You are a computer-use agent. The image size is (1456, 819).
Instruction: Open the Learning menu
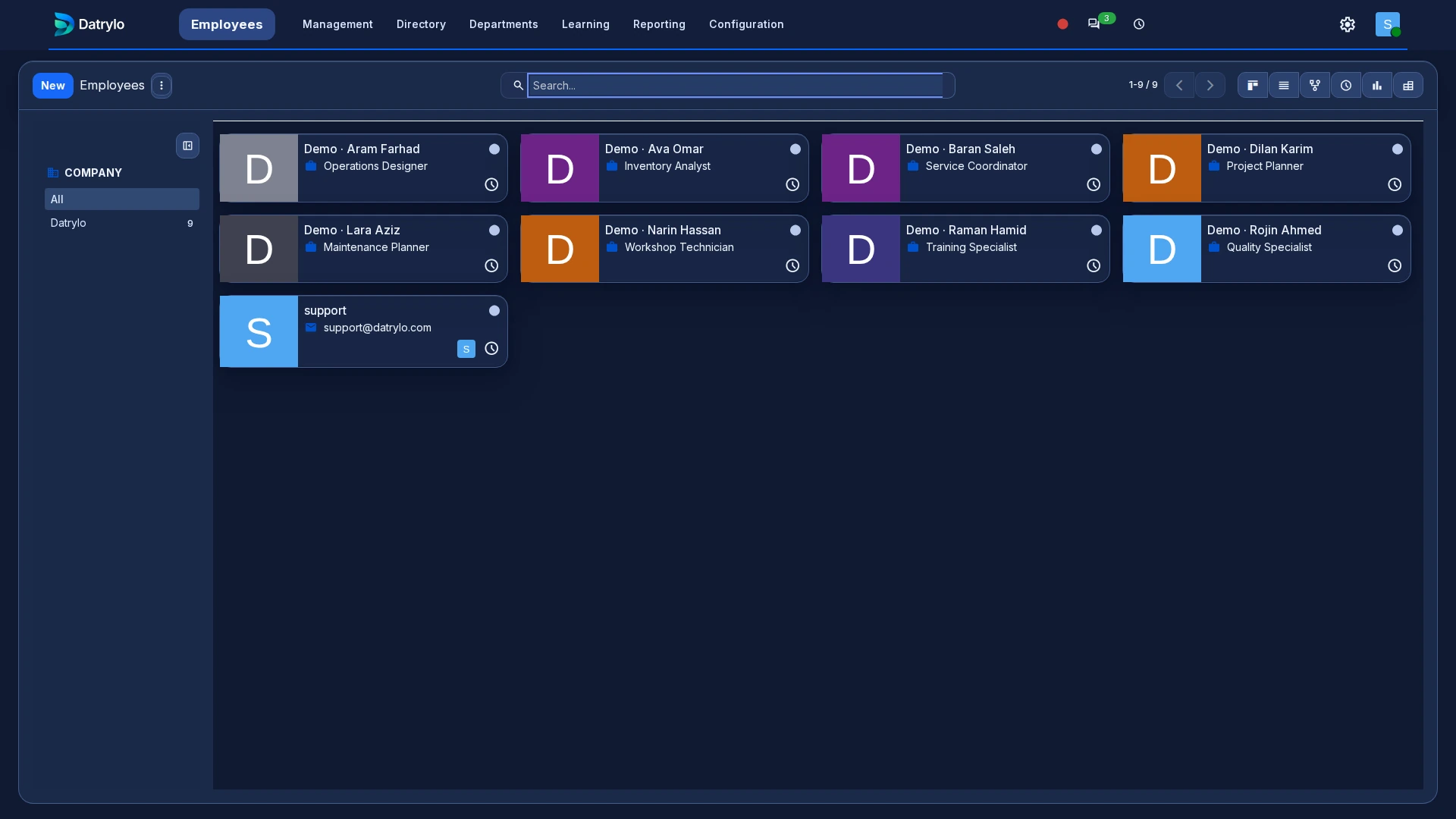point(585,24)
